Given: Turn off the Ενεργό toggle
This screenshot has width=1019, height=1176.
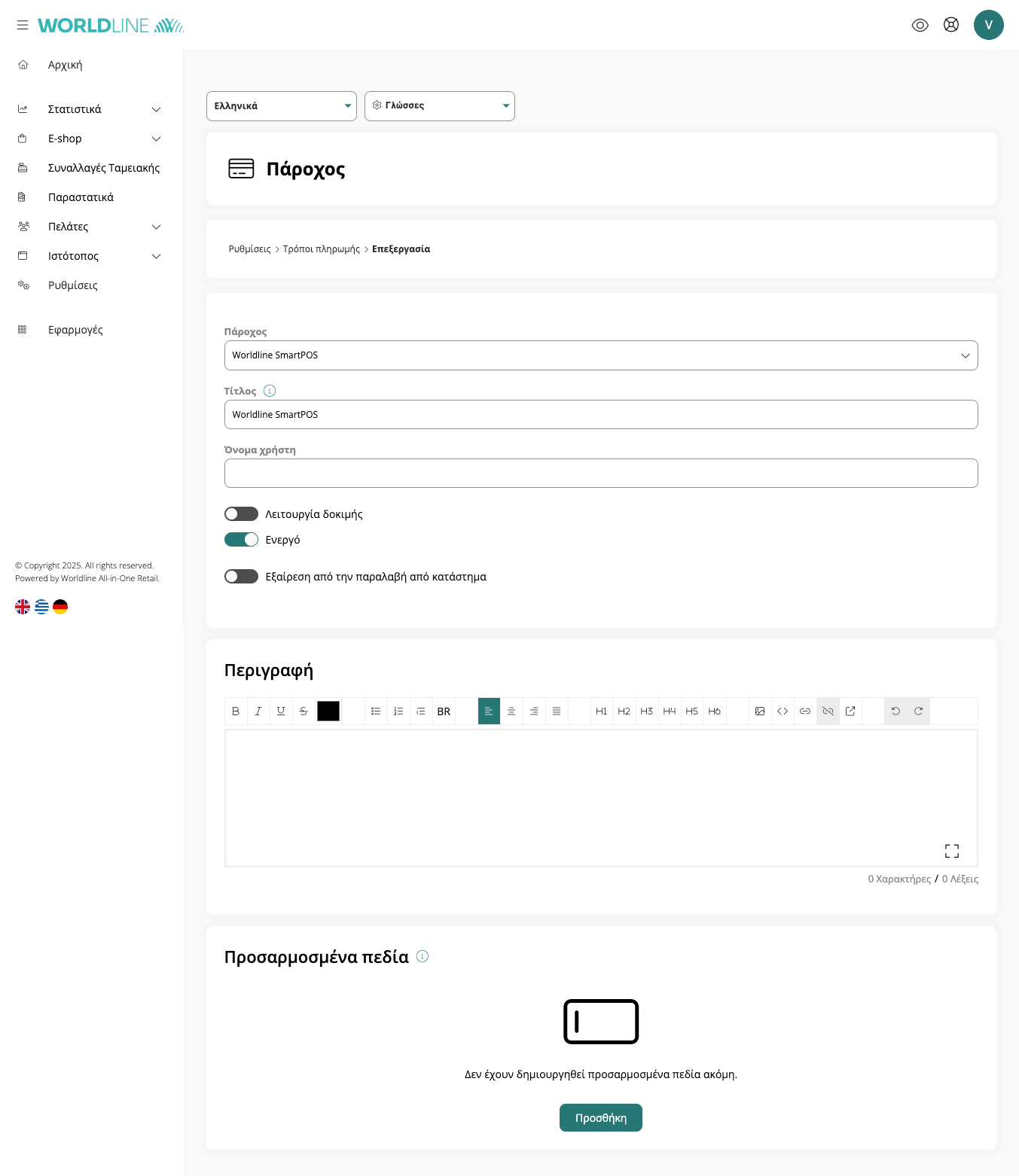Looking at the screenshot, I should (241, 540).
